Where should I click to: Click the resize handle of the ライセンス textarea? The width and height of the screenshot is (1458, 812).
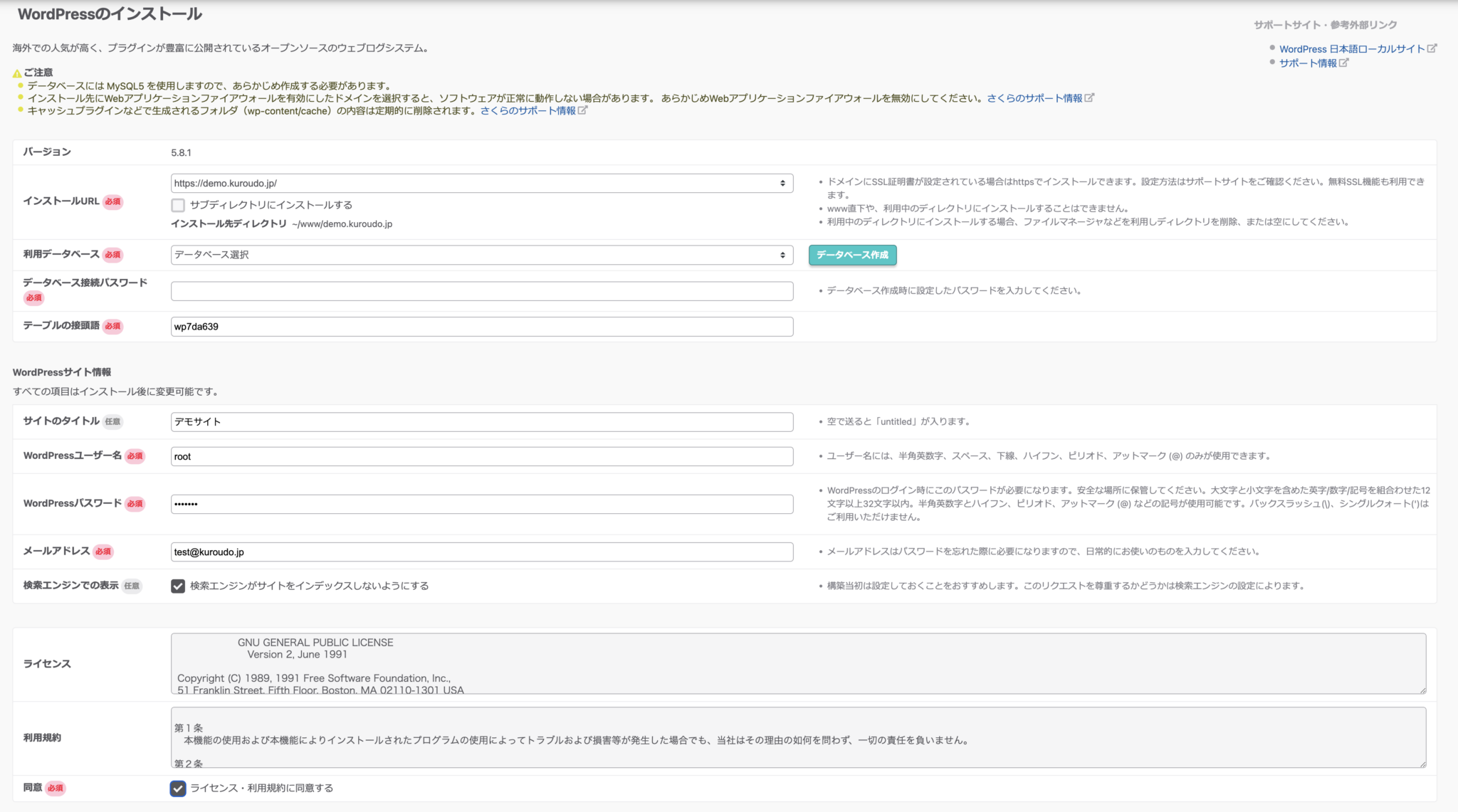(x=1422, y=690)
